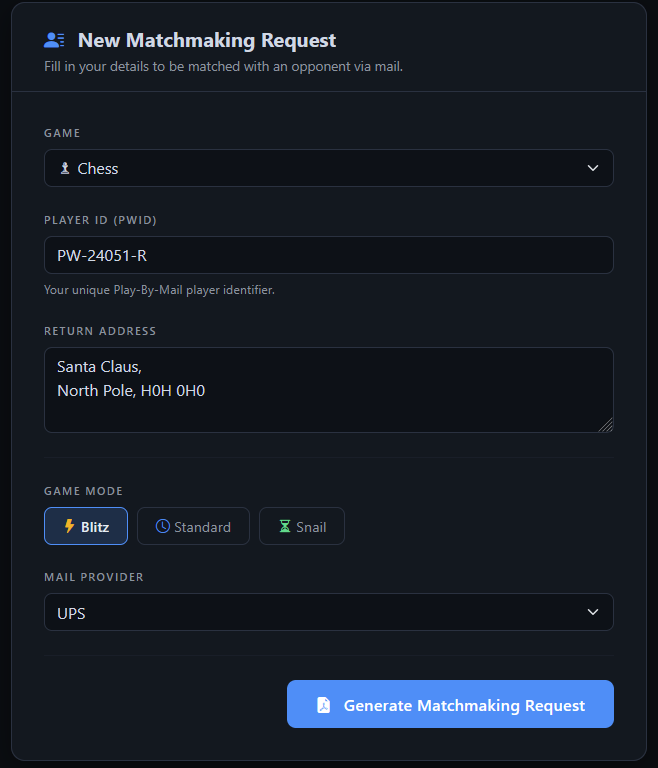Click the people icon beside New Matchmaking Request
Viewport: 658px width, 768px height.
pyautogui.click(x=54, y=40)
